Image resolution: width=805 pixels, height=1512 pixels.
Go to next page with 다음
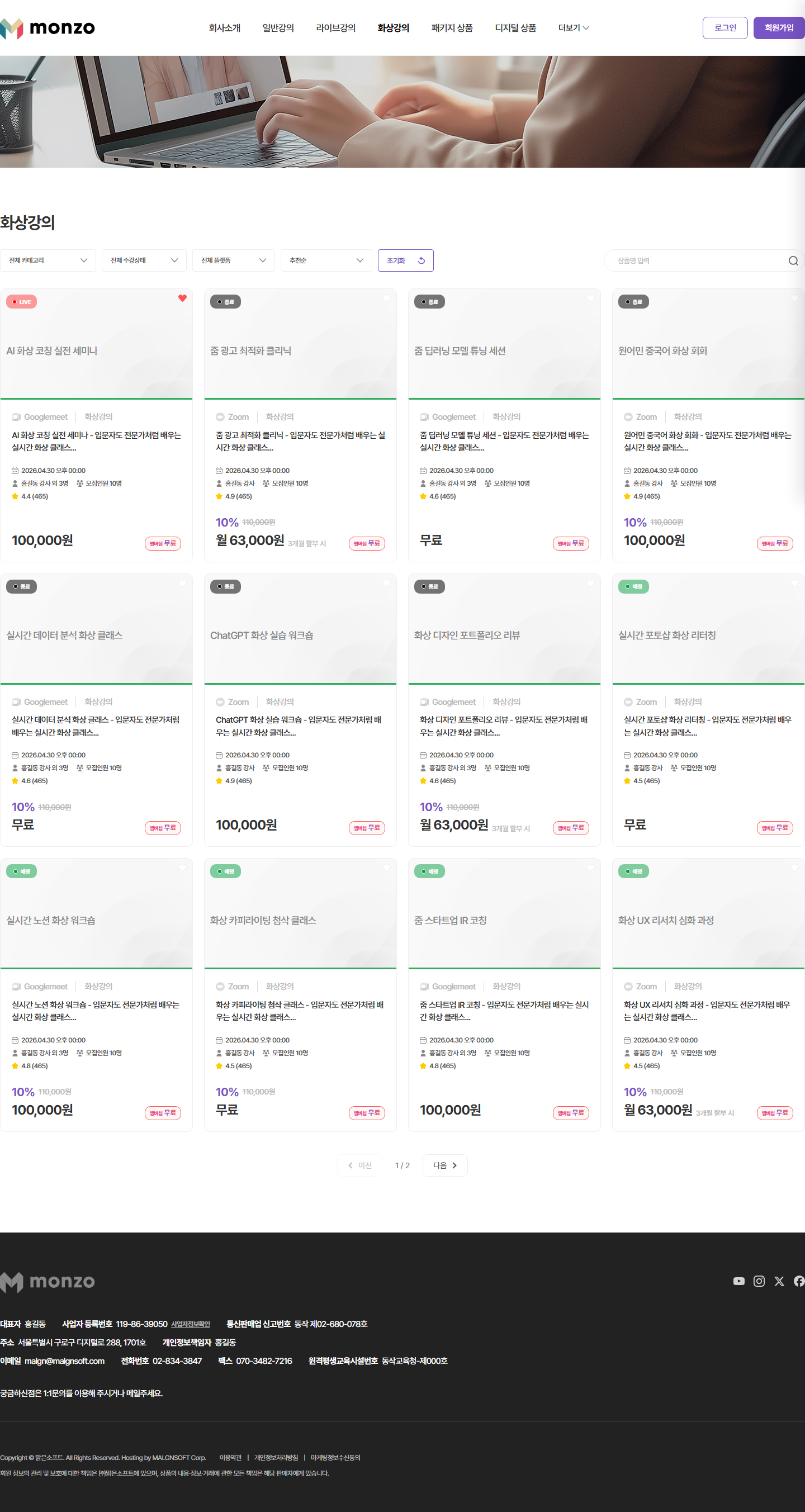coord(444,1165)
